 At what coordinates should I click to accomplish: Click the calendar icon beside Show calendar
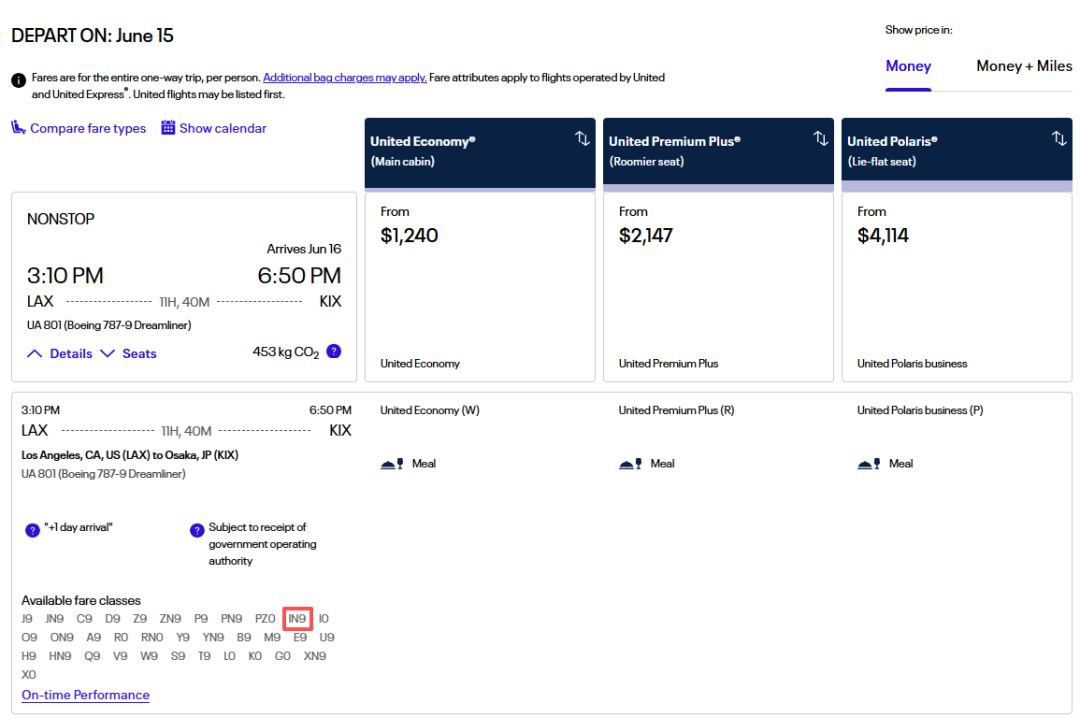click(168, 127)
